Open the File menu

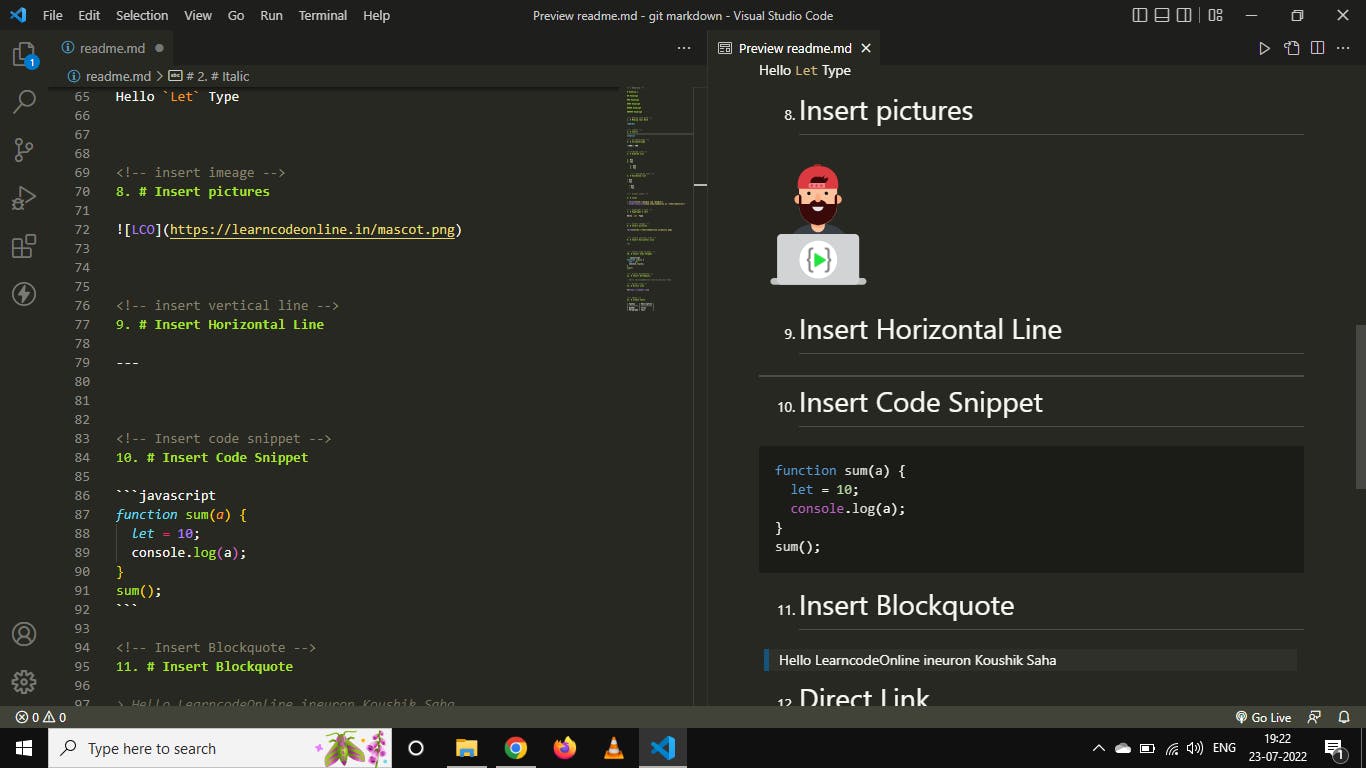[52, 15]
